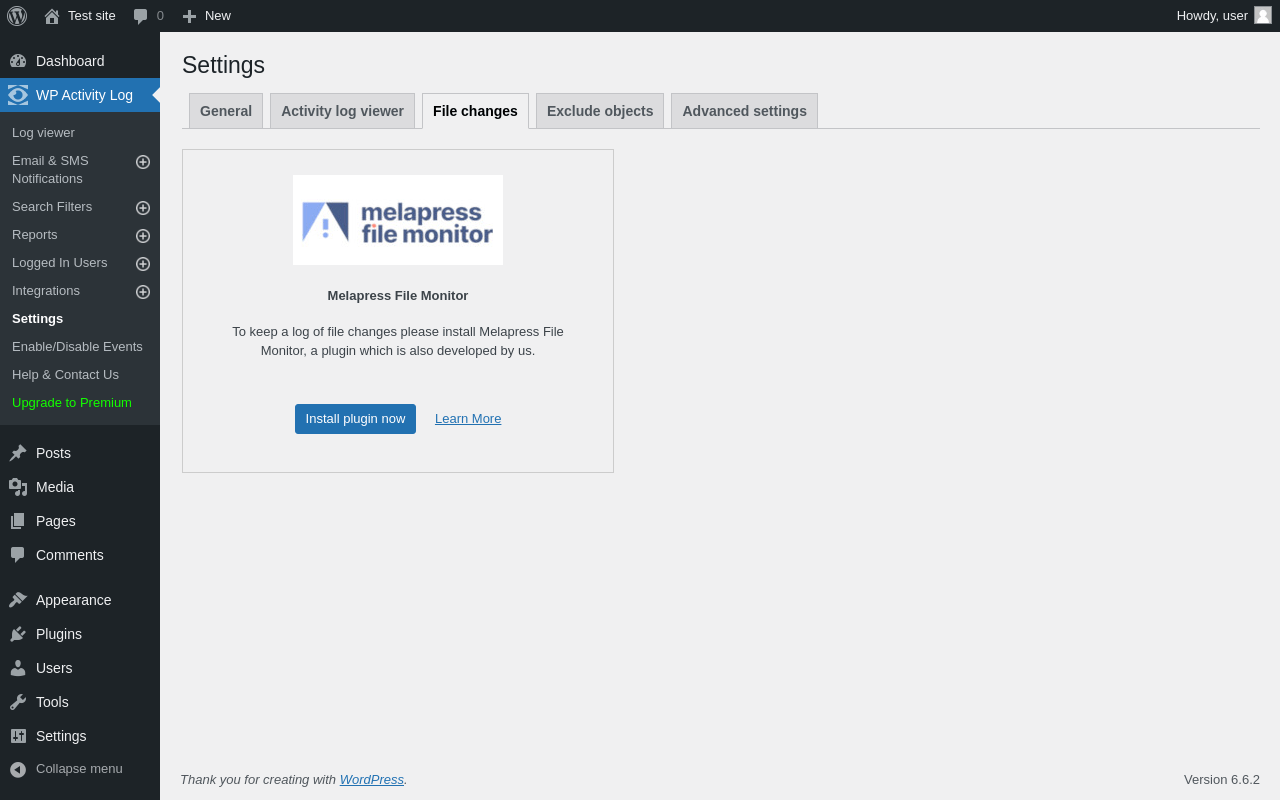Open Enable/Disable Events submenu item

coord(77,347)
